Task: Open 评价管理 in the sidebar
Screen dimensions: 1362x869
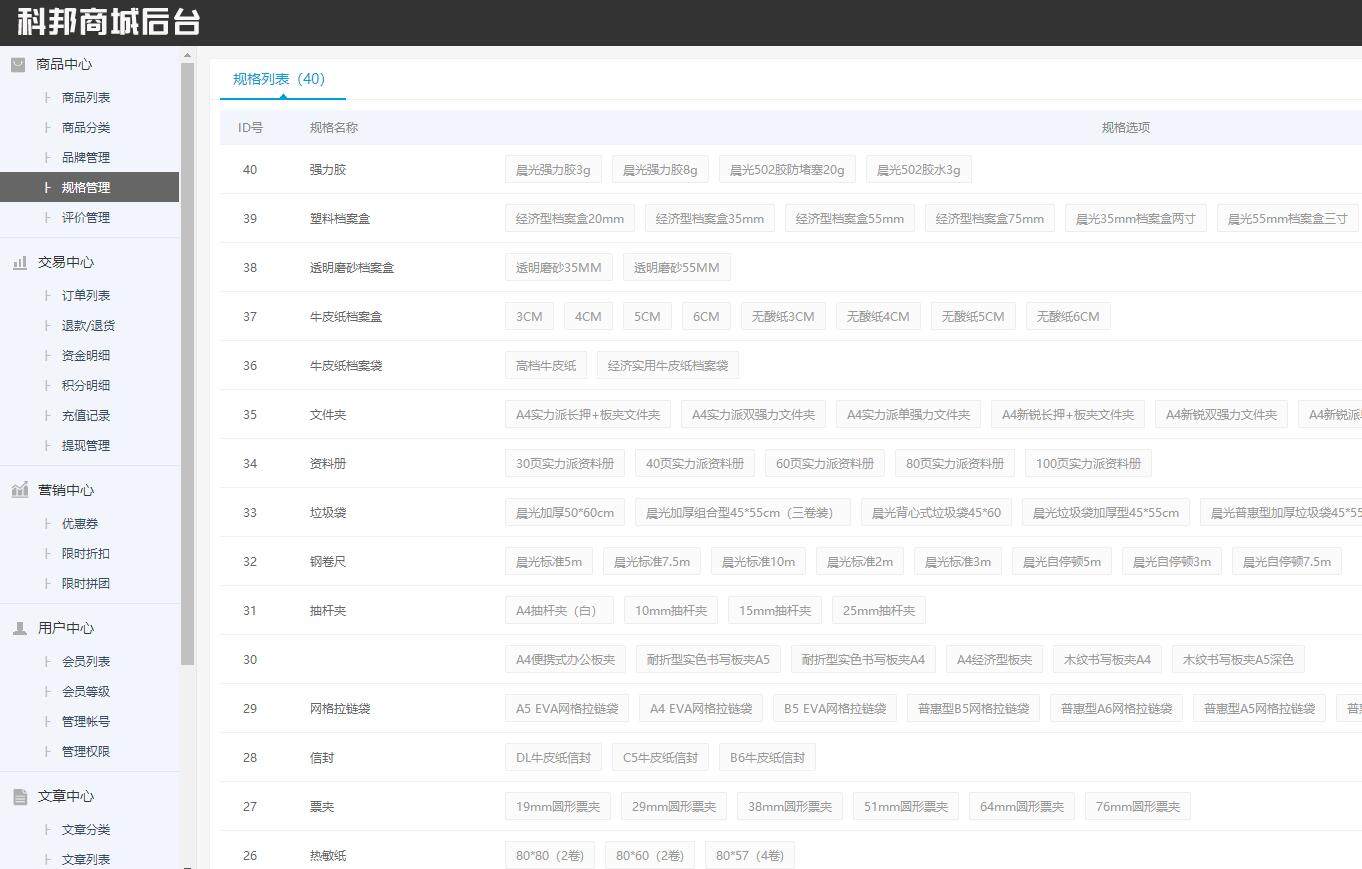Action: pyautogui.click(x=86, y=218)
